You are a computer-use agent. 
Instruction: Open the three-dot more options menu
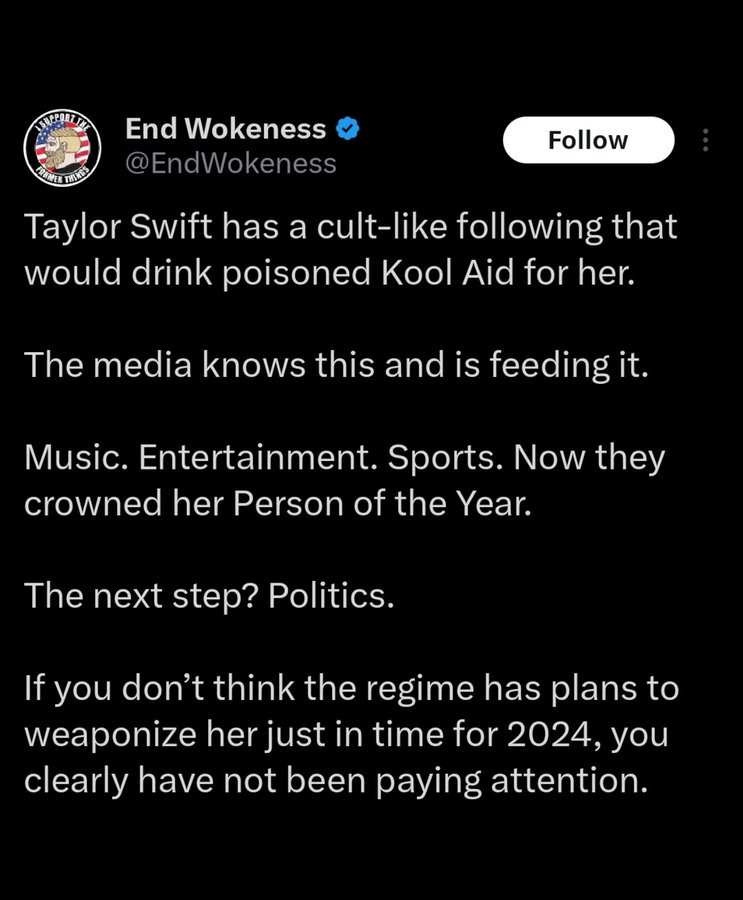point(706,141)
